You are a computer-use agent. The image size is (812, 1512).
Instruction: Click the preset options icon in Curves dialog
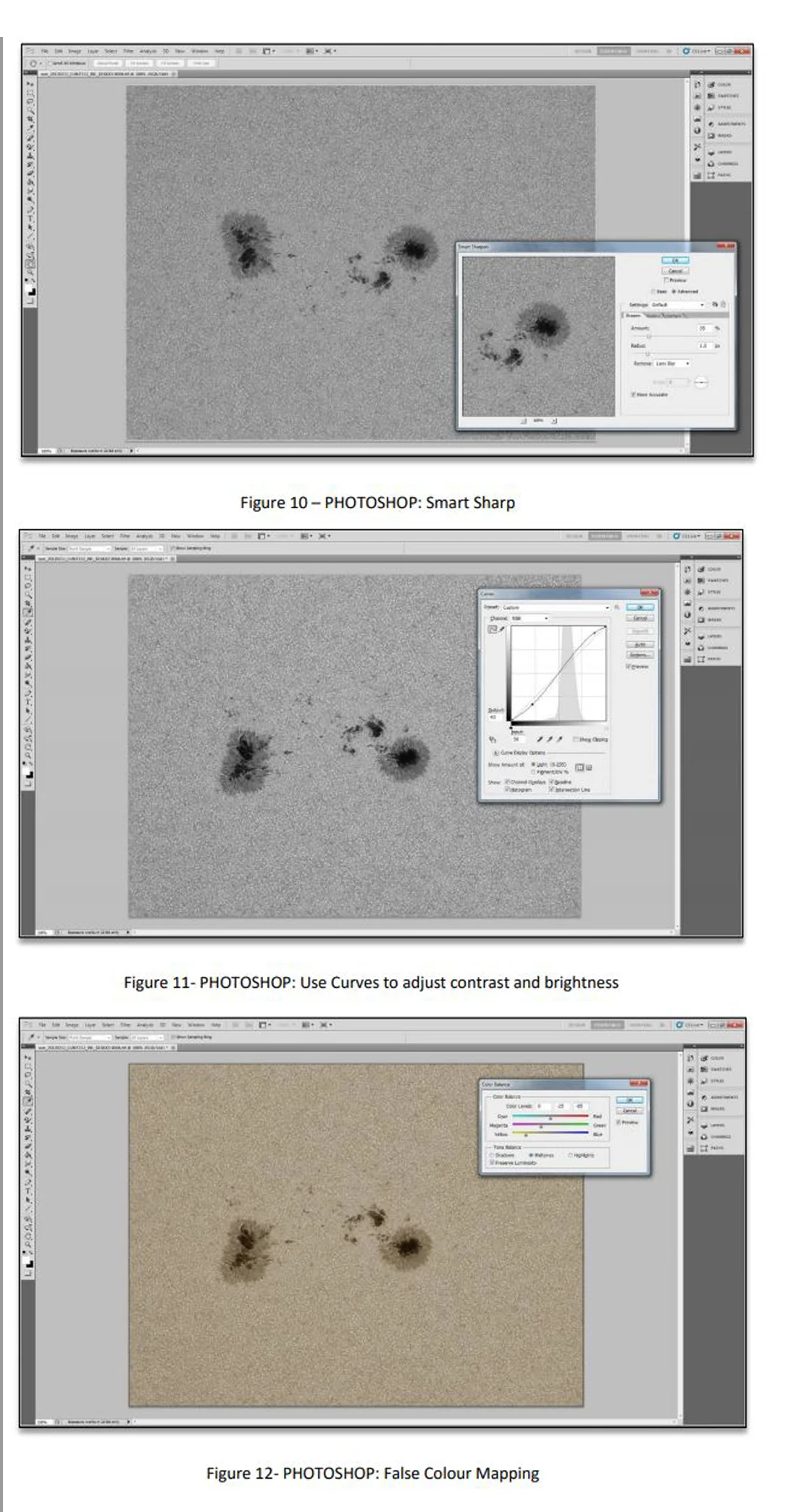[616, 608]
